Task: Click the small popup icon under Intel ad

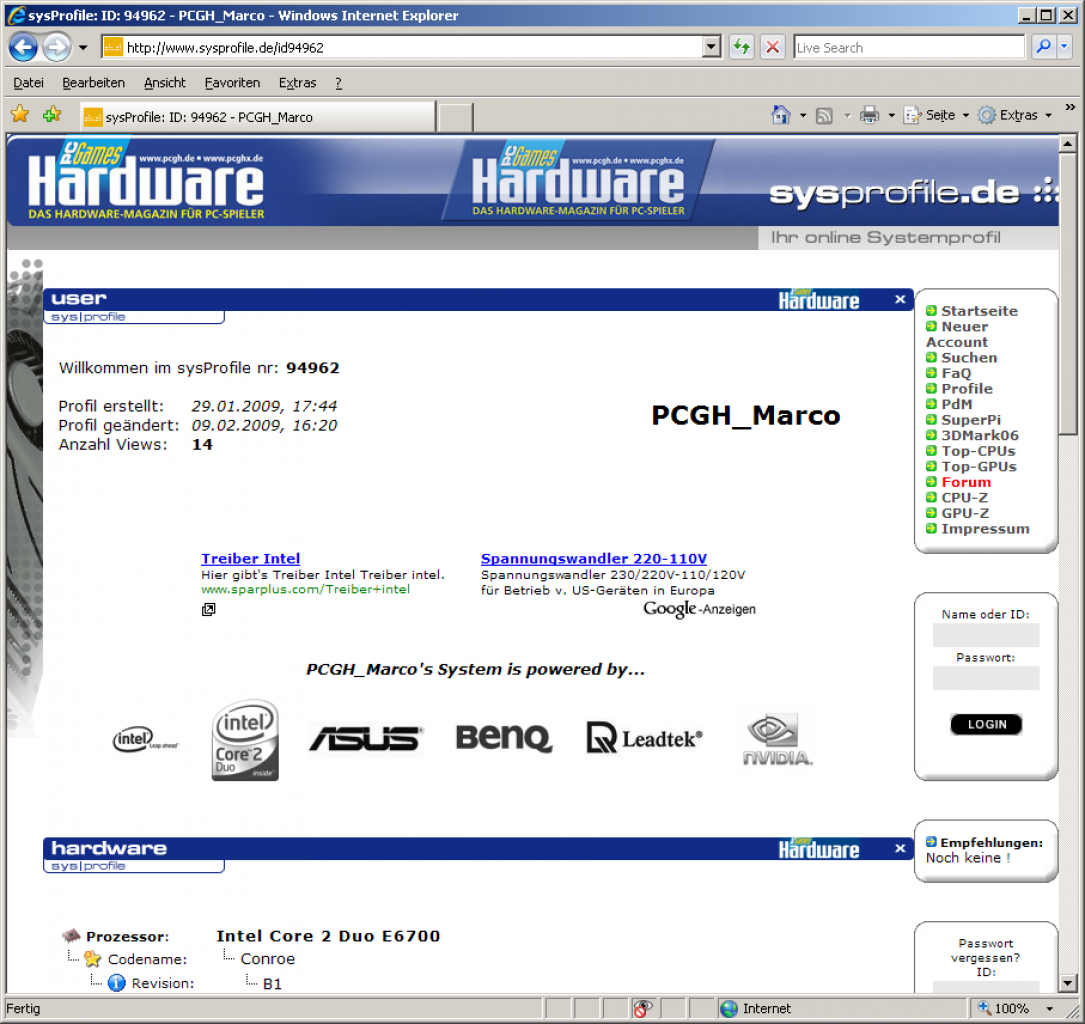Action: [208, 609]
